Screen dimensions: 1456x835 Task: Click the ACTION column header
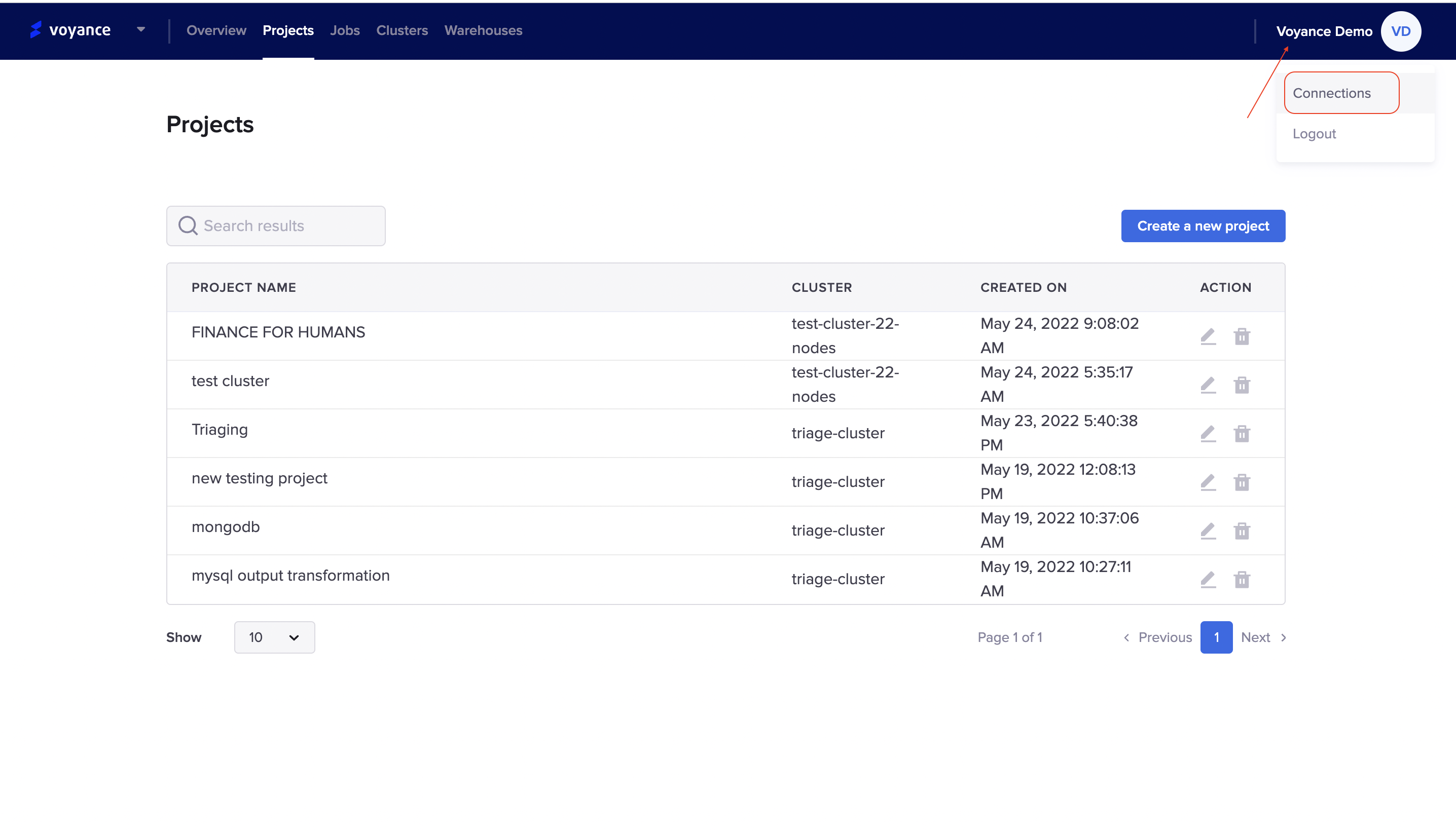coord(1225,288)
